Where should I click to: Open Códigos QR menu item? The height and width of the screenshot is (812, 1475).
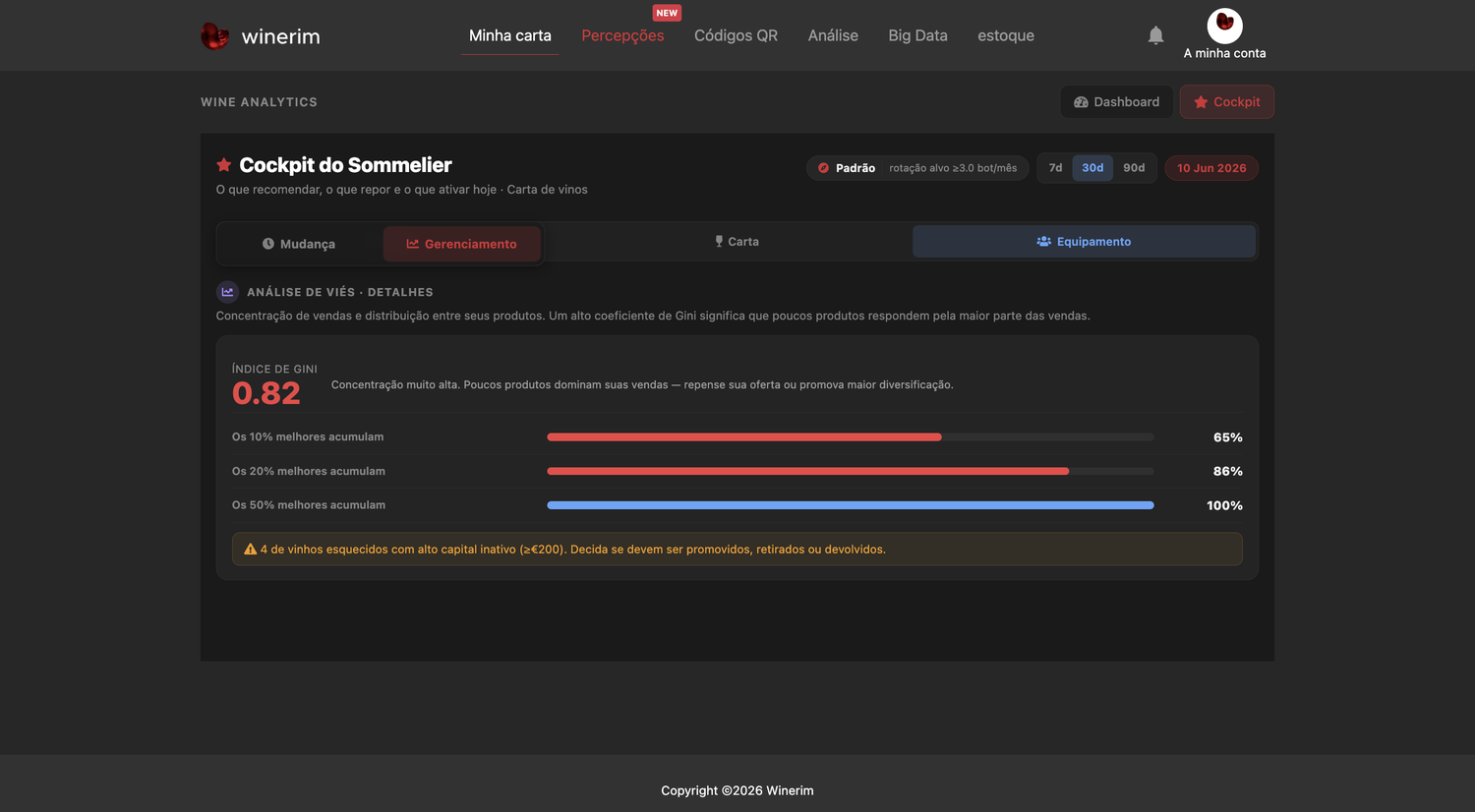[736, 35]
